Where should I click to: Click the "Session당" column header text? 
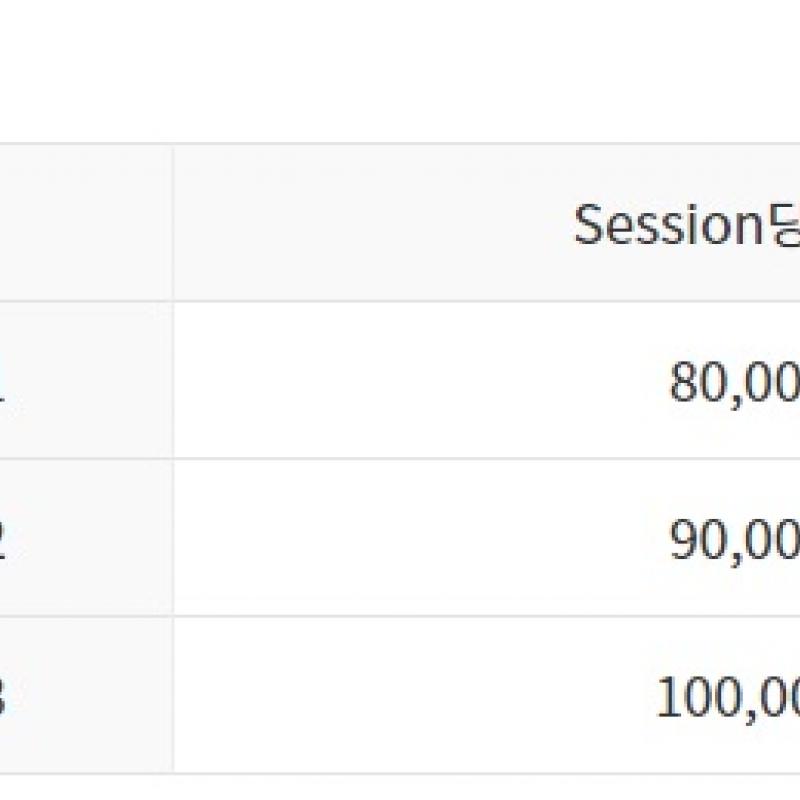(x=687, y=224)
